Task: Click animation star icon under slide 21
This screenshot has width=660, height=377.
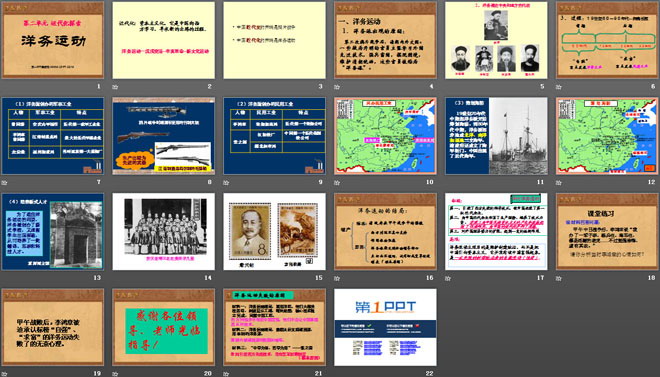Action: [x=226, y=374]
